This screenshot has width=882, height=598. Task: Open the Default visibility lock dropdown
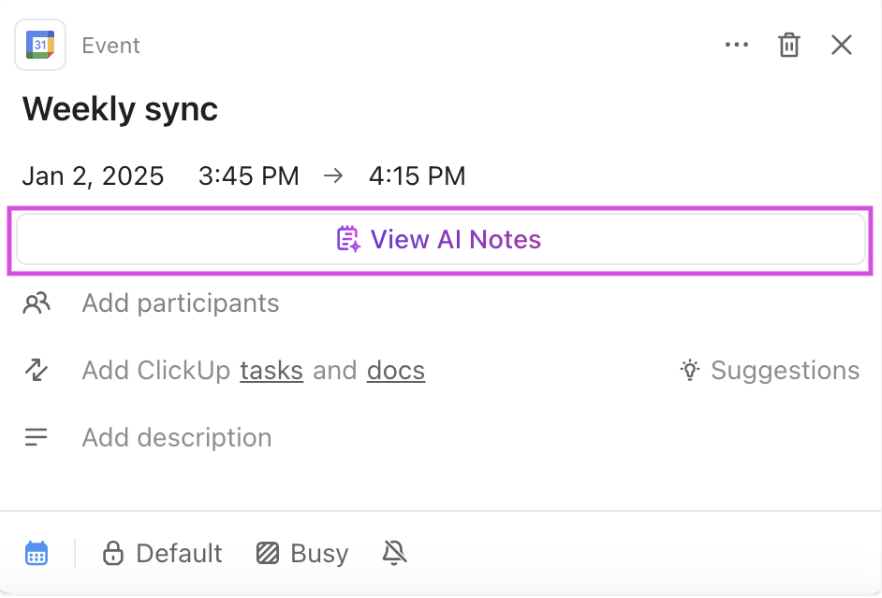coord(163,553)
